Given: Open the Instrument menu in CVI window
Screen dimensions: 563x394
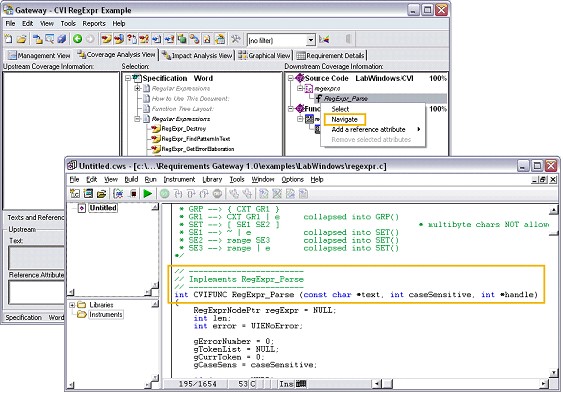Looking at the screenshot, I should [x=179, y=179].
